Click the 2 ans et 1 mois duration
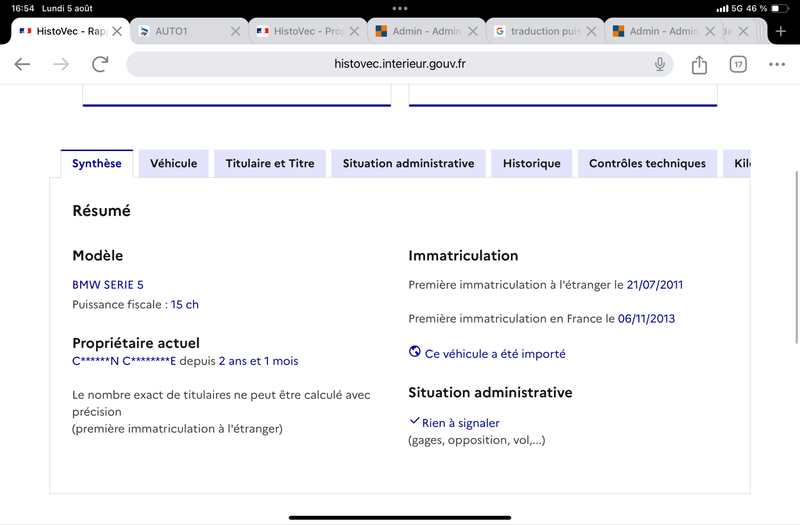Screen dimensions: 800x525 [x=258, y=361]
